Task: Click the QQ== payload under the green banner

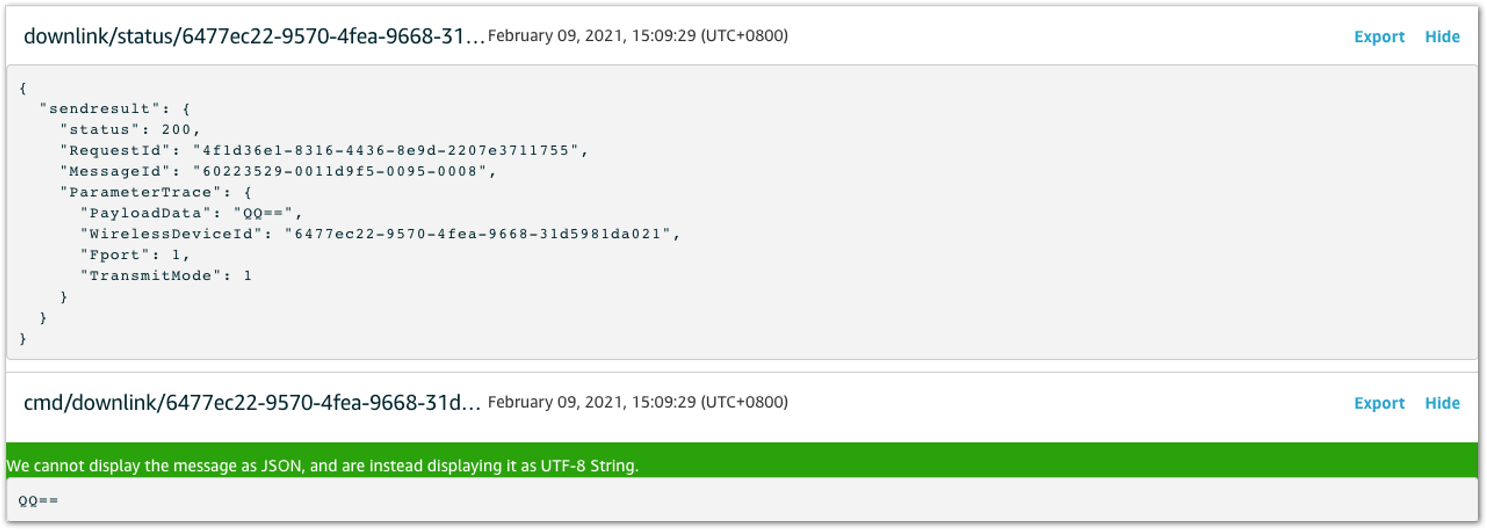Action: [39, 500]
